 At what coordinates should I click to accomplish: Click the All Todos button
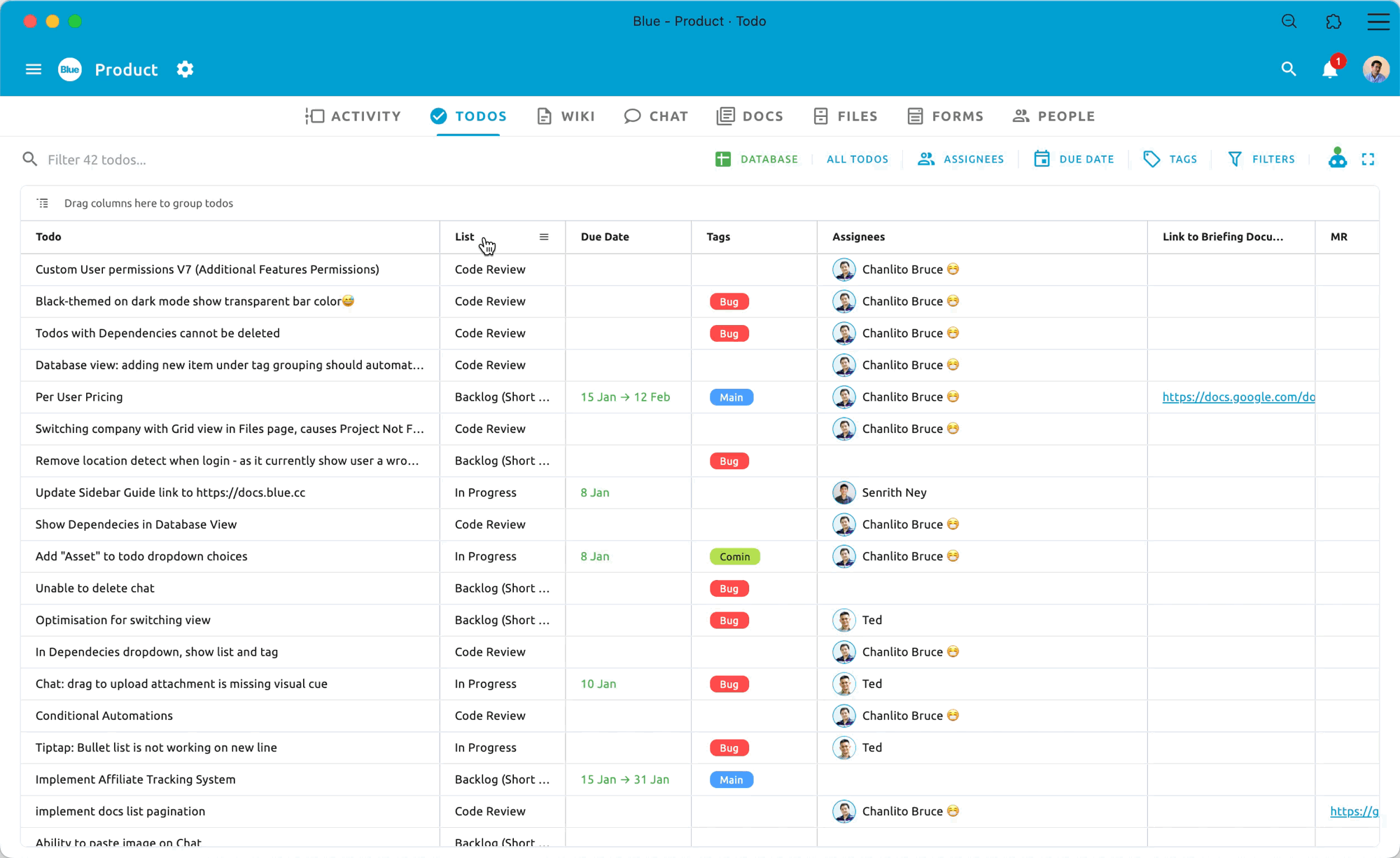click(857, 160)
